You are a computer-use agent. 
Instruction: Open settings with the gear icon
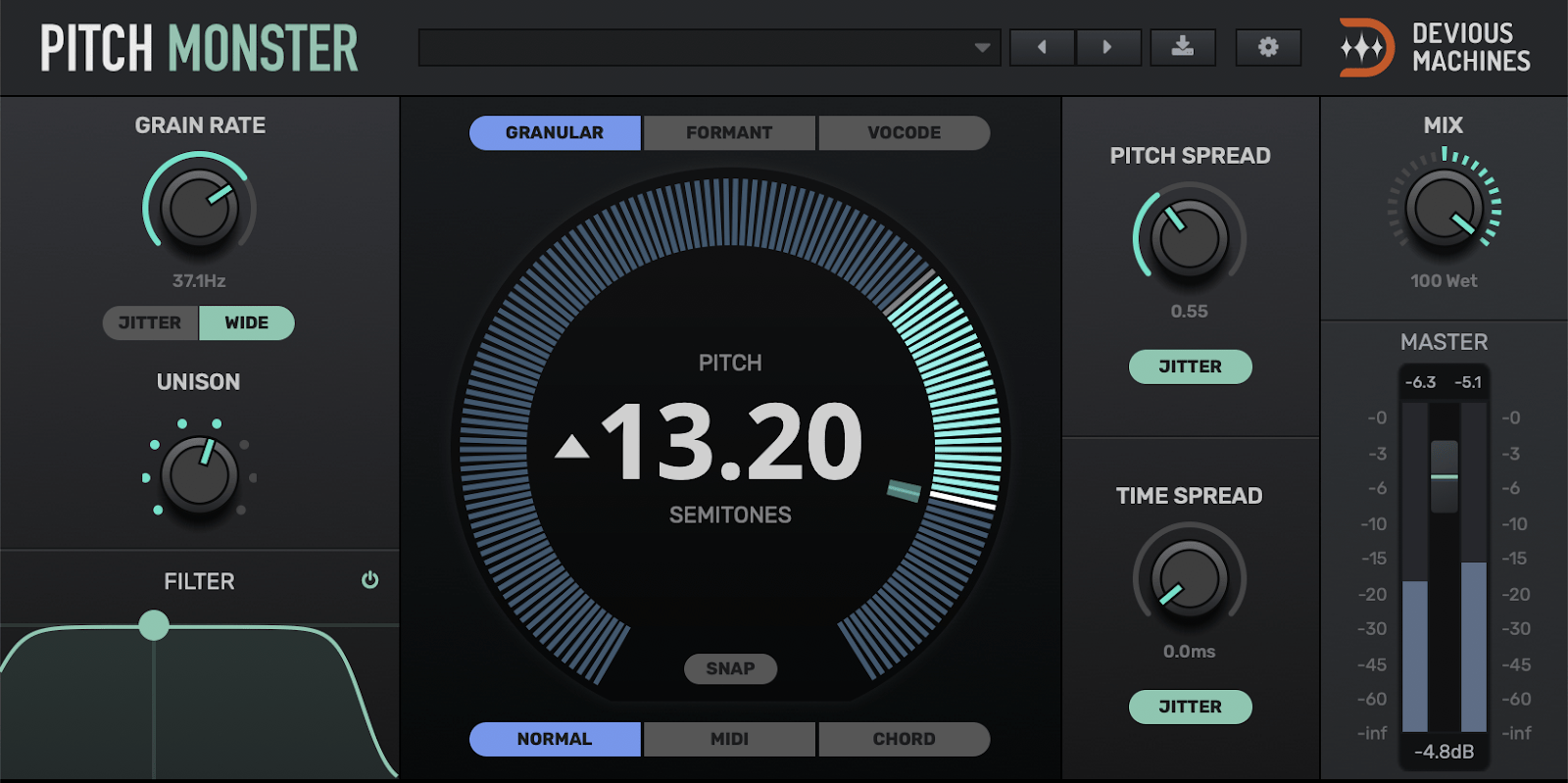tap(1268, 47)
